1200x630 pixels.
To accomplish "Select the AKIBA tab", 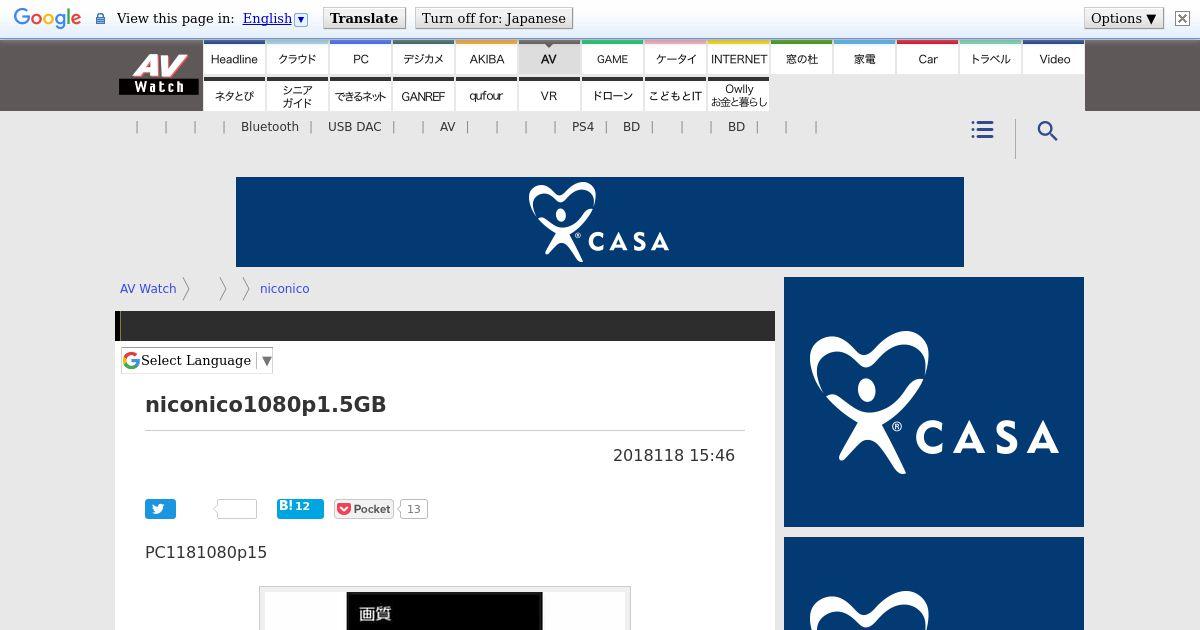I will click(x=487, y=59).
